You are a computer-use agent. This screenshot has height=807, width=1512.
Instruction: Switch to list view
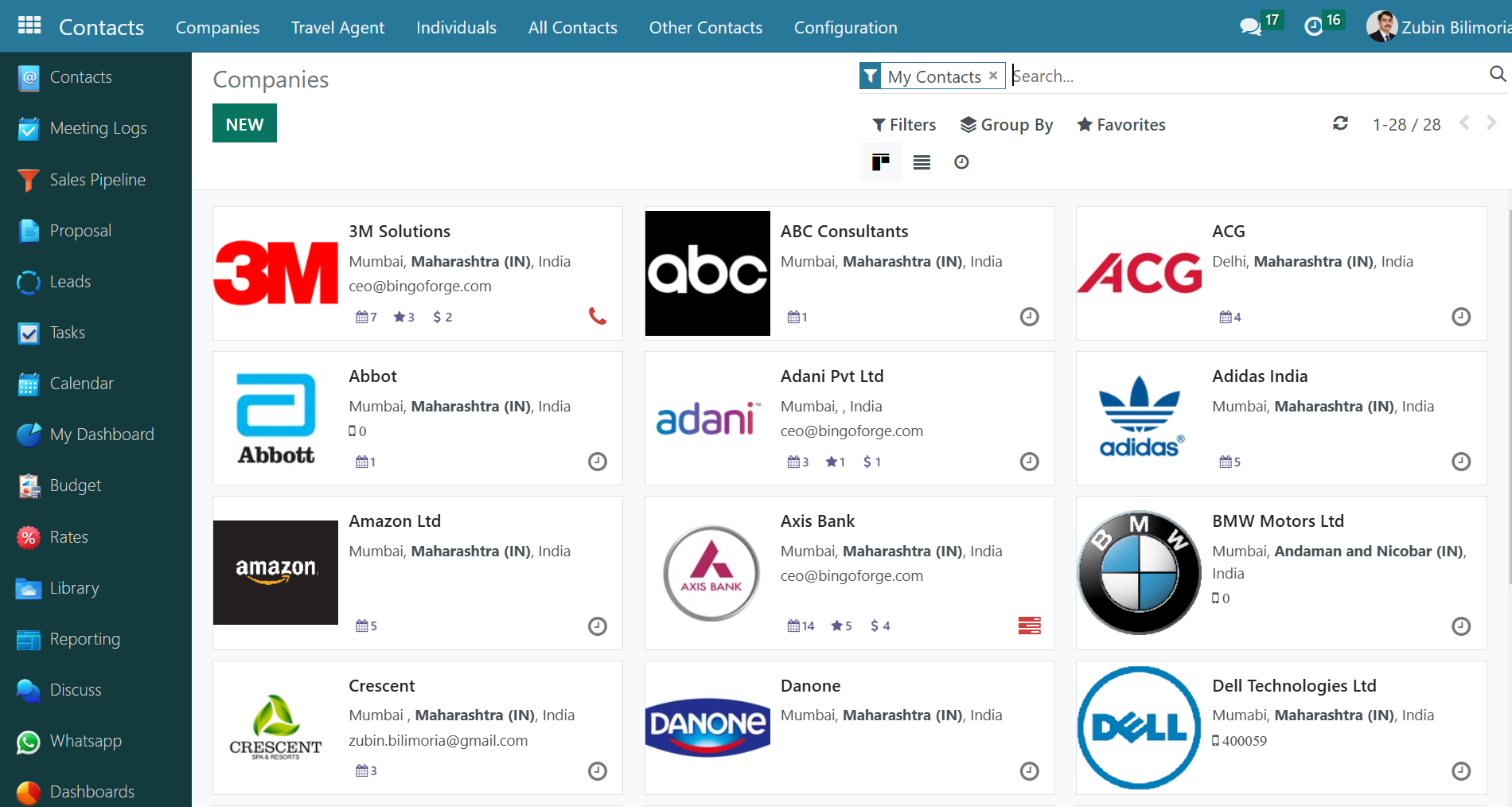[x=921, y=162]
